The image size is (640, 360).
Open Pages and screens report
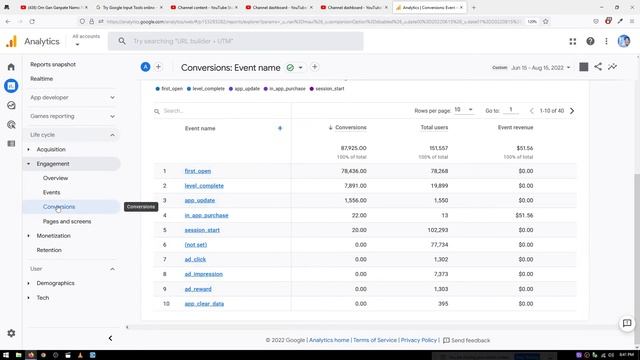(67, 221)
